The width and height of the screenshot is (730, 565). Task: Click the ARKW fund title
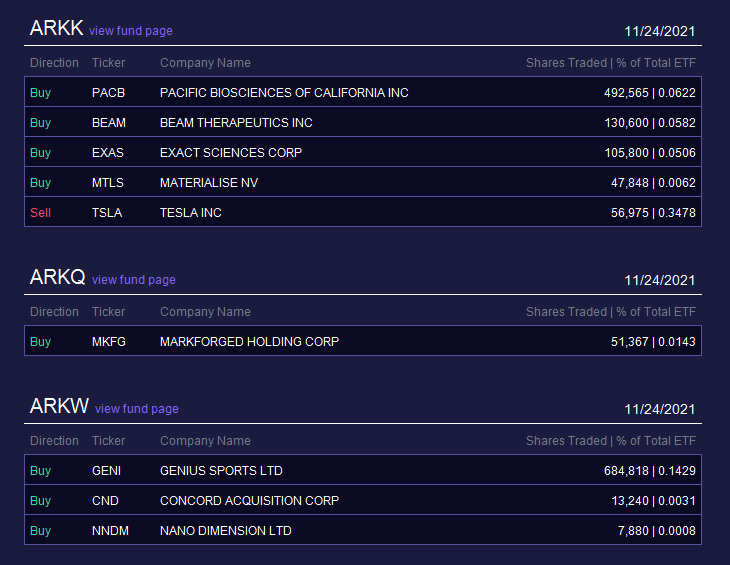pyautogui.click(x=59, y=406)
